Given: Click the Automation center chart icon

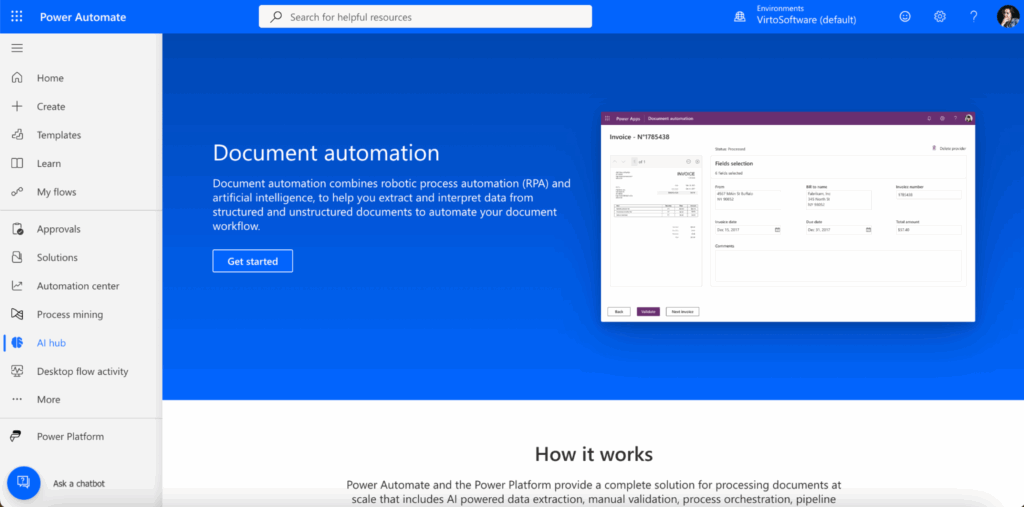Looking at the screenshot, I should [x=17, y=286].
